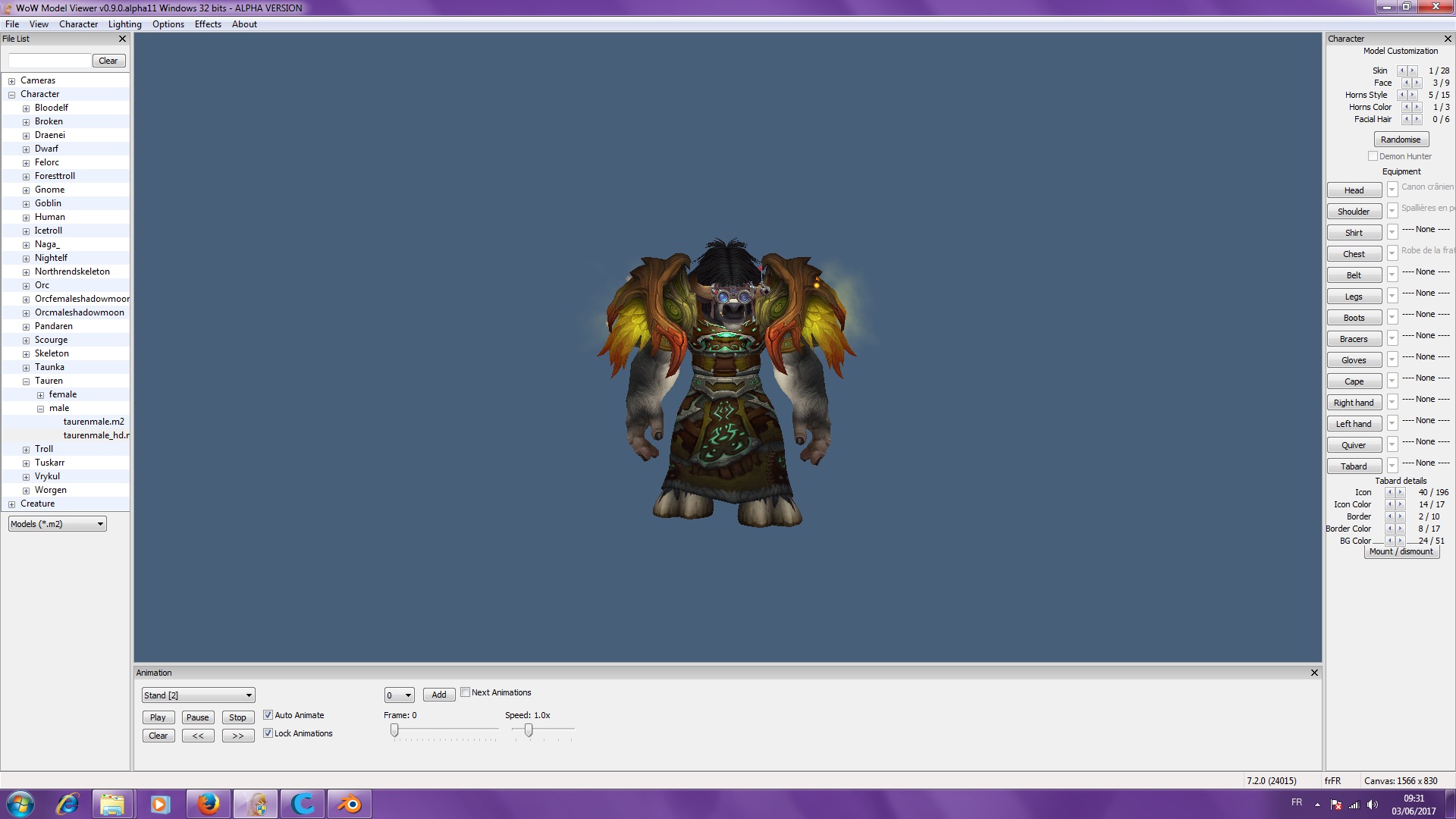The width and height of the screenshot is (1456, 819).
Task: Close the Animation panel
Action: point(1314,673)
